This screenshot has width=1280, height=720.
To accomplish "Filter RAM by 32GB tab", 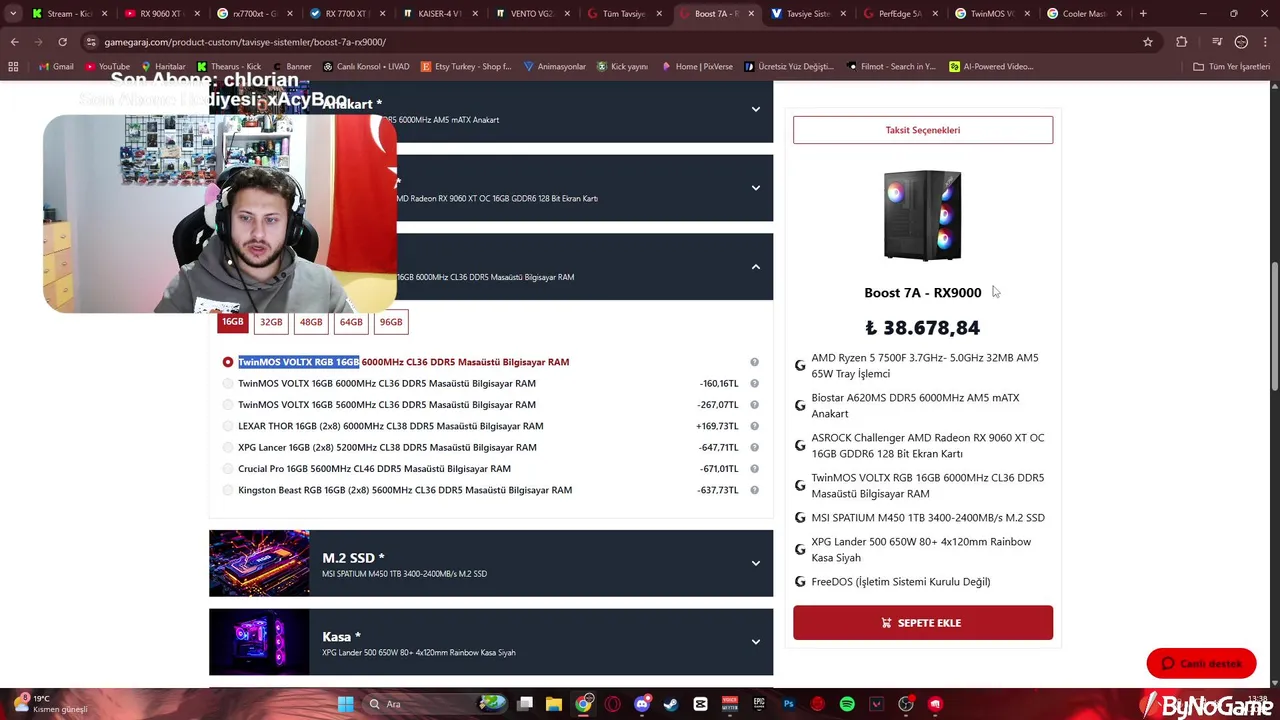I will pos(271,322).
